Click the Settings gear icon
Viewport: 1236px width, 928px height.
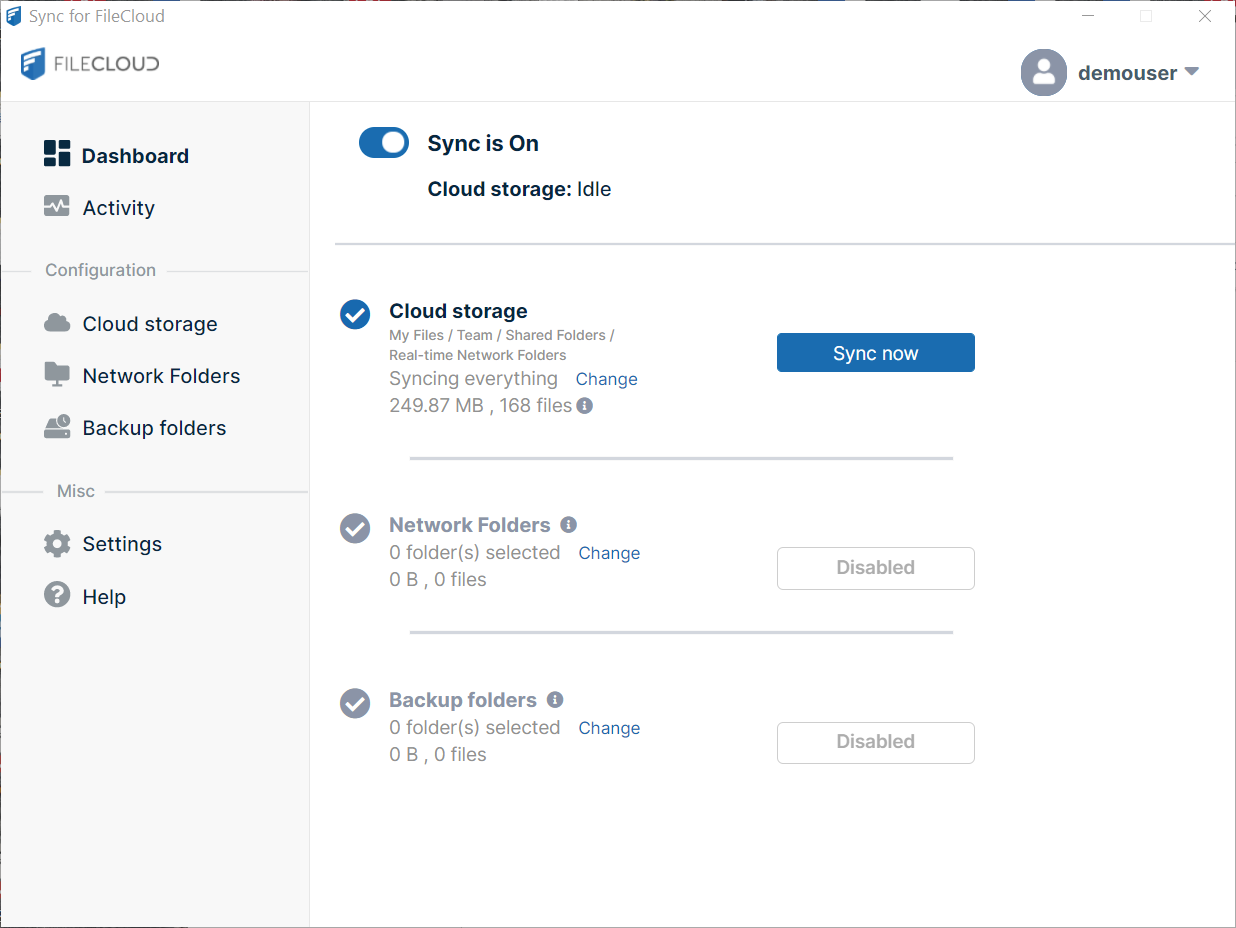click(x=57, y=544)
